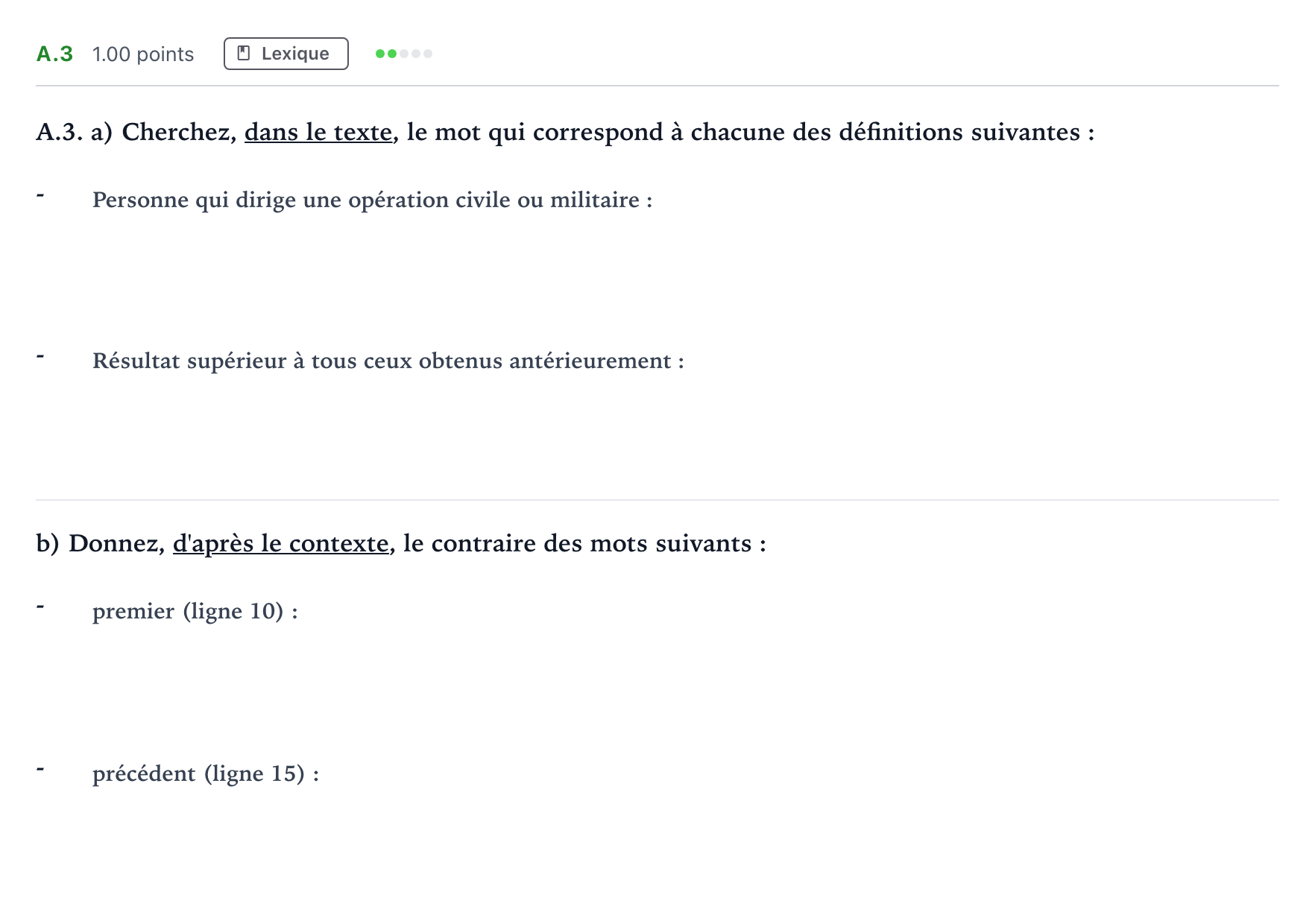Screen dimensions: 1315x924
Task: Select the last gray difficulty dot
Action: point(428,54)
